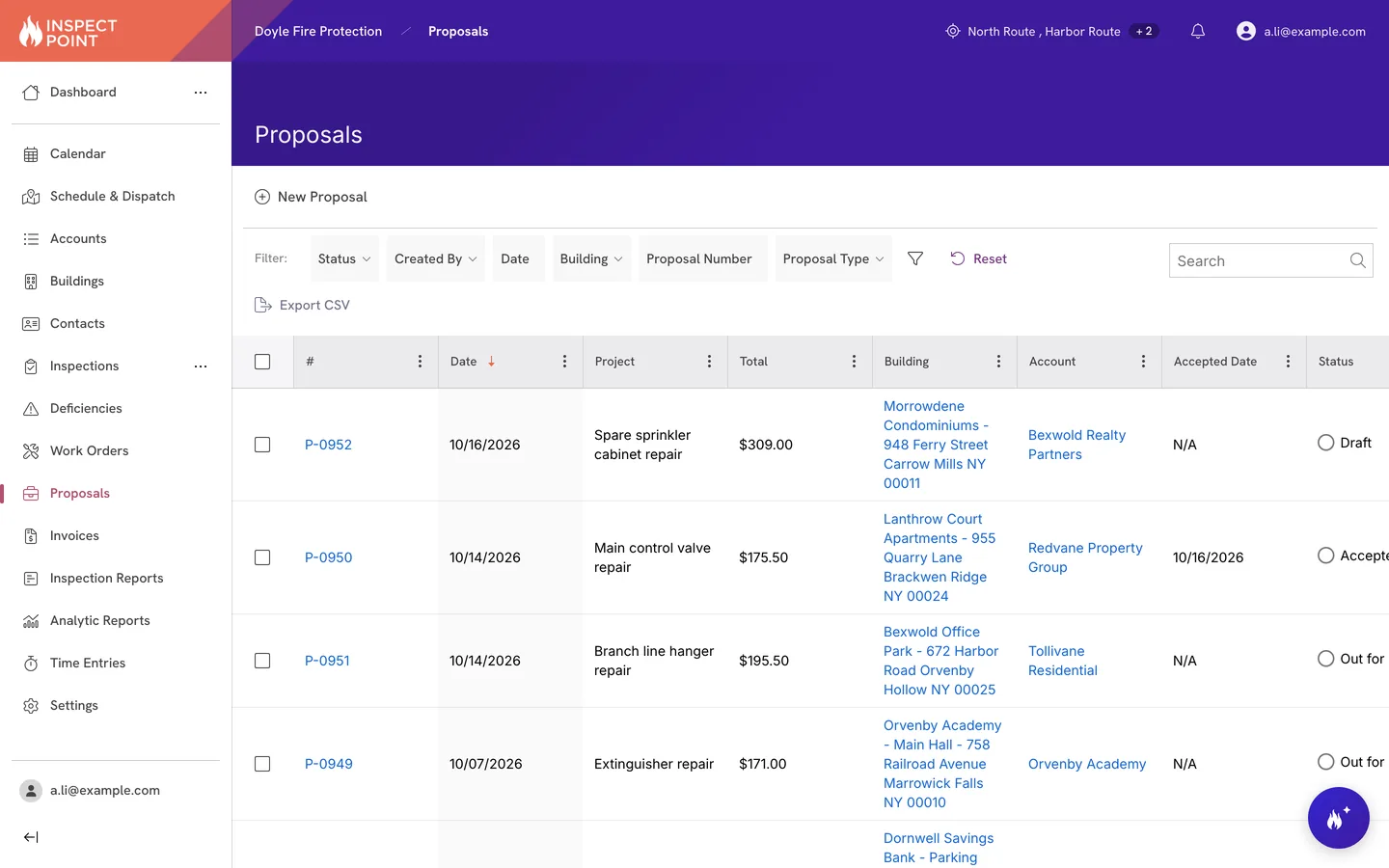
Task: Open Invoices from the sidebar
Action: [74, 536]
